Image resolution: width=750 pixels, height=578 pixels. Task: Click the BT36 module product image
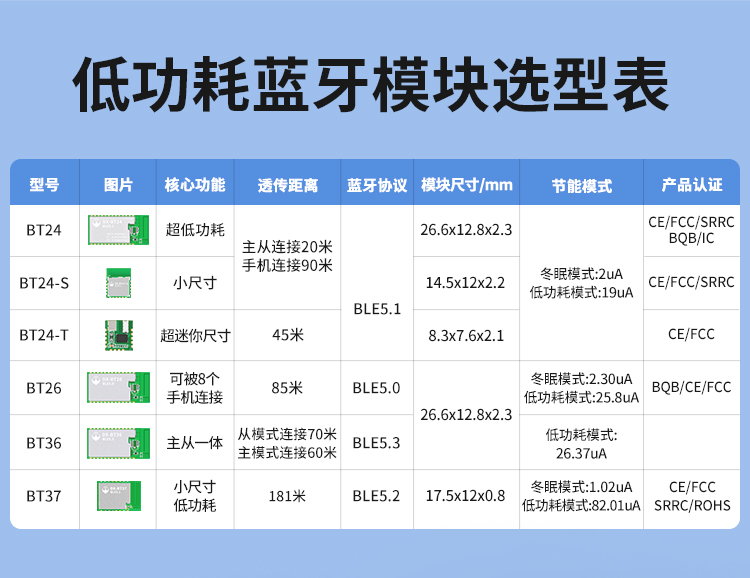click(x=117, y=441)
